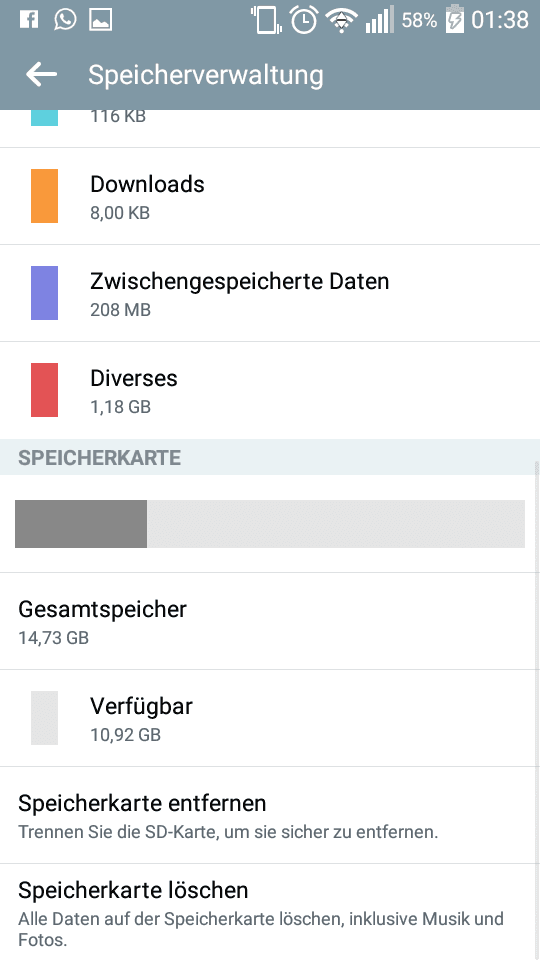Tap the Gesamtspeicher 14,73 GB entry
The height and width of the screenshot is (960, 540).
click(270, 621)
